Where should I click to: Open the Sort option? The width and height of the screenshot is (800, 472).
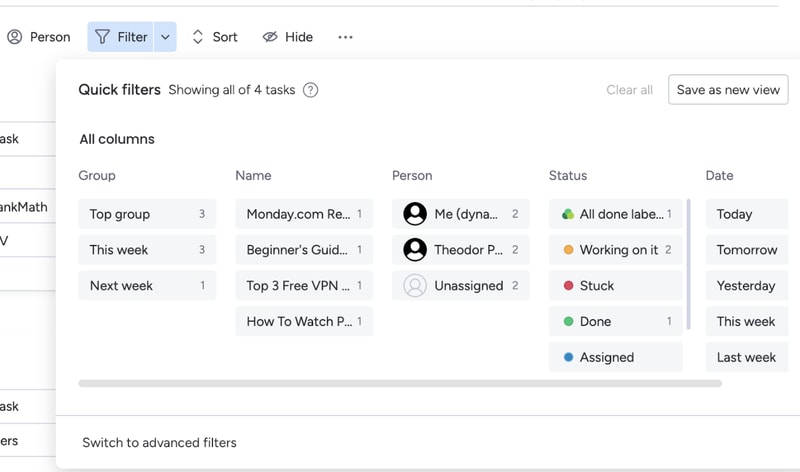tap(215, 37)
